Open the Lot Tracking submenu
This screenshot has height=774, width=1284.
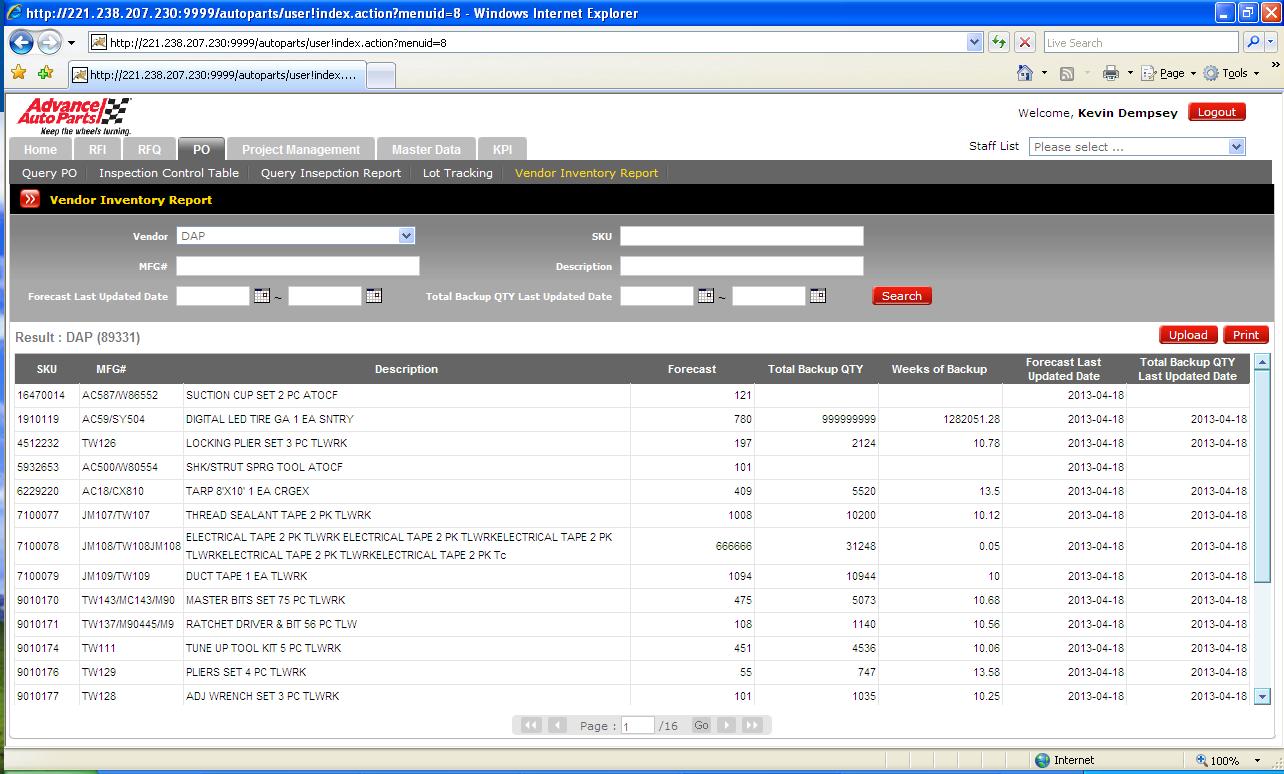click(x=457, y=173)
